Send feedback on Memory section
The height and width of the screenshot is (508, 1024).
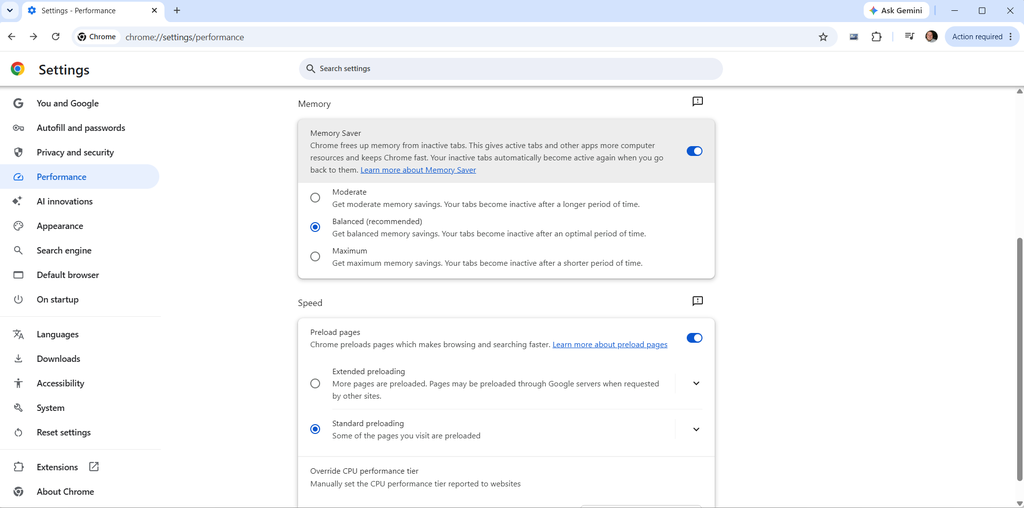pos(697,101)
